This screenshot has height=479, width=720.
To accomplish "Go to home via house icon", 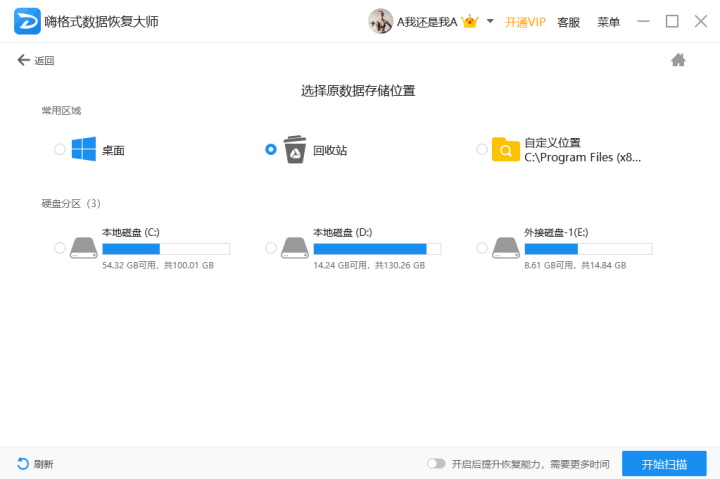I will 678,60.
